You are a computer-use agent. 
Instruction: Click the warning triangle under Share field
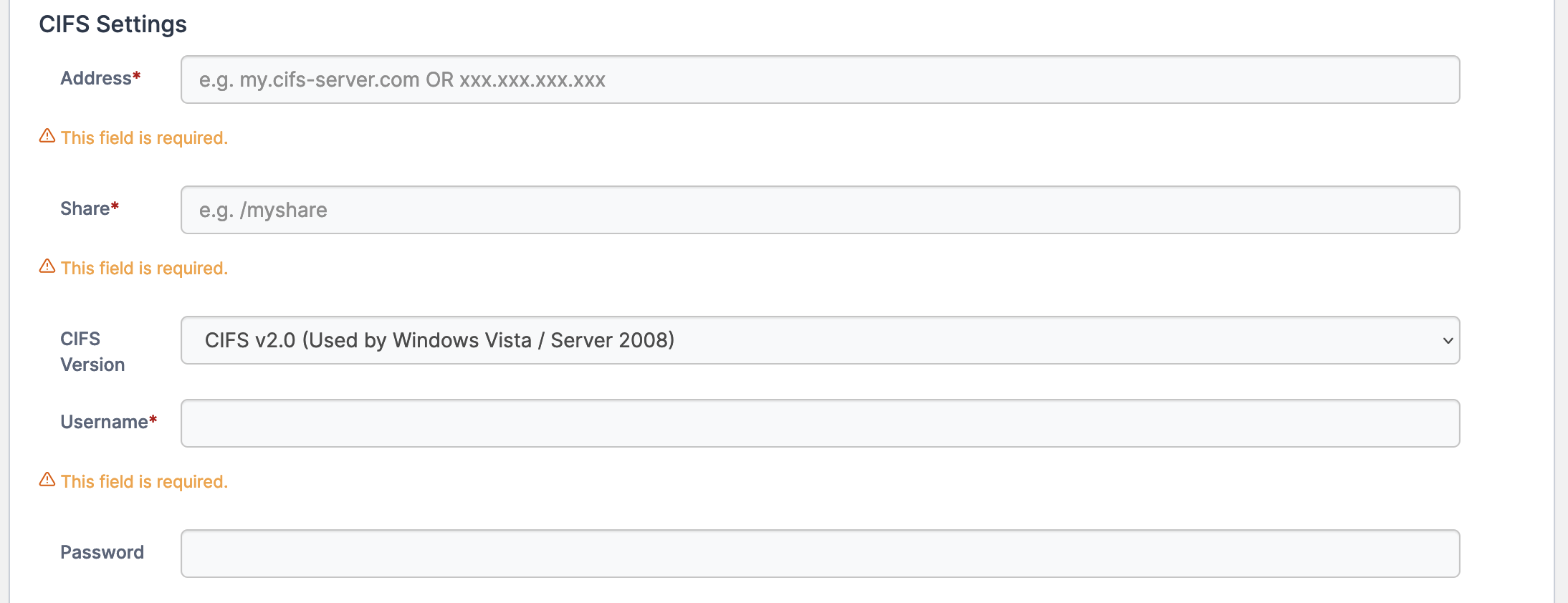pos(47,266)
